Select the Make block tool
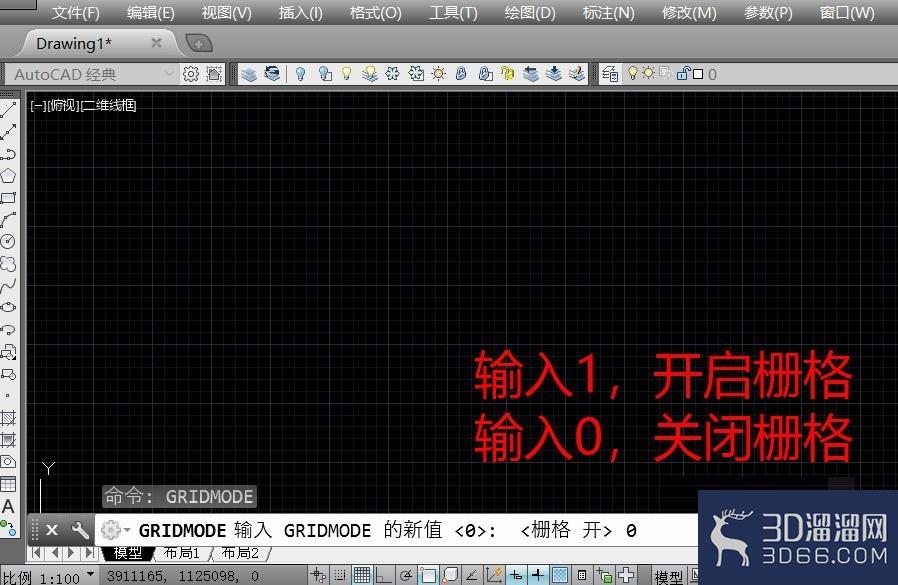Image resolution: width=898 pixels, height=585 pixels. [x=8, y=374]
